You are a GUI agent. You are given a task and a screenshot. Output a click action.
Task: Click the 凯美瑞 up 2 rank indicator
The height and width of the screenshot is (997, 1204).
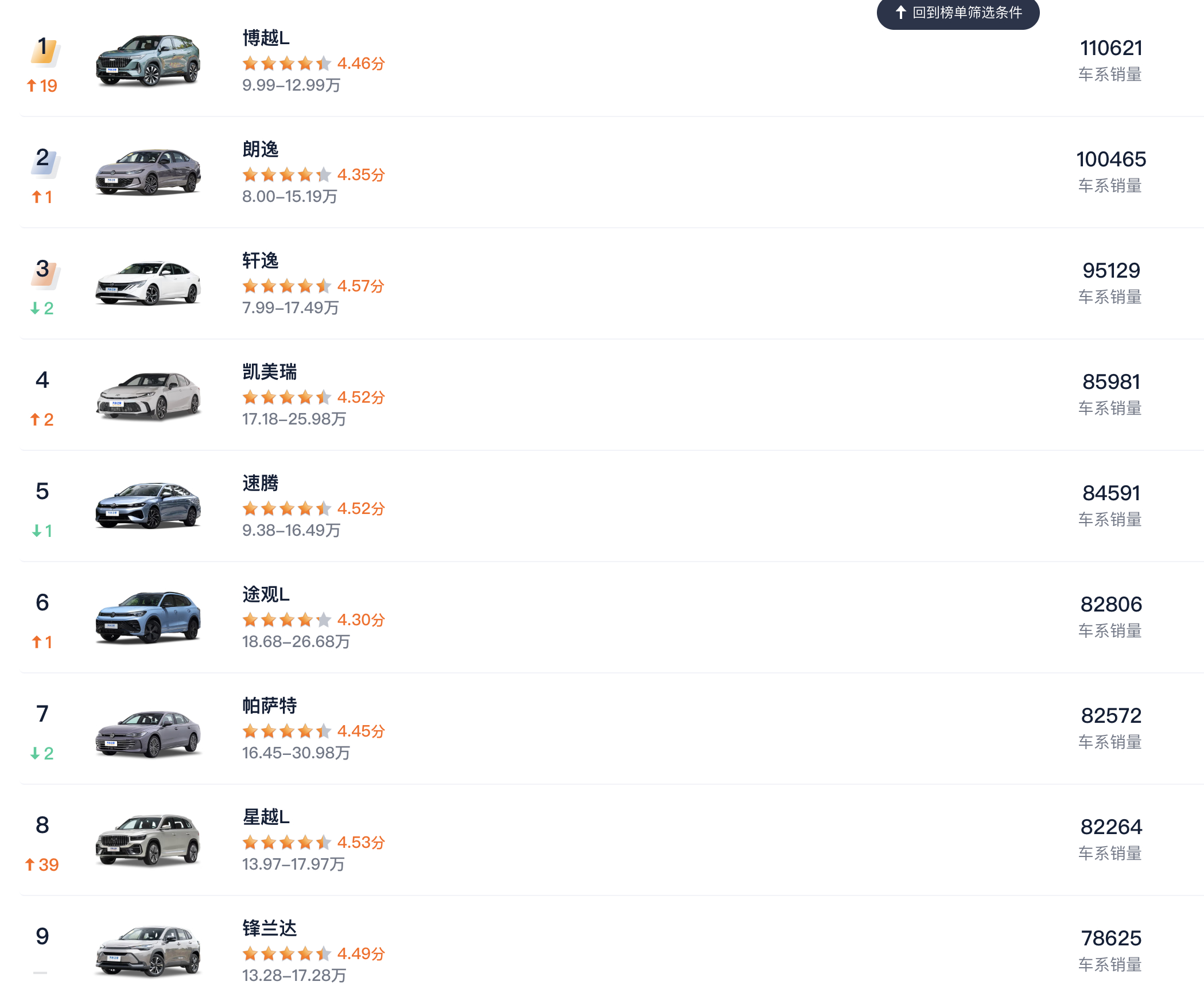click(x=42, y=420)
